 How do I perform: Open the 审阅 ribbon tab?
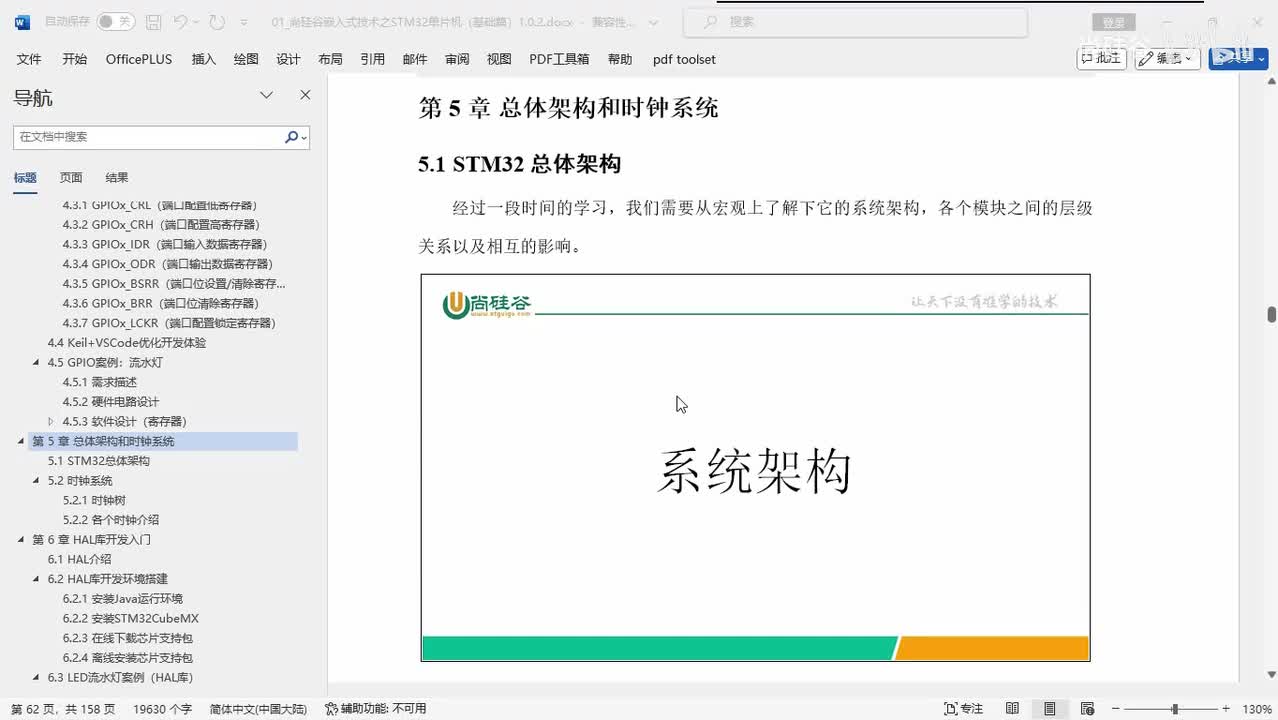pyautogui.click(x=457, y=59)
